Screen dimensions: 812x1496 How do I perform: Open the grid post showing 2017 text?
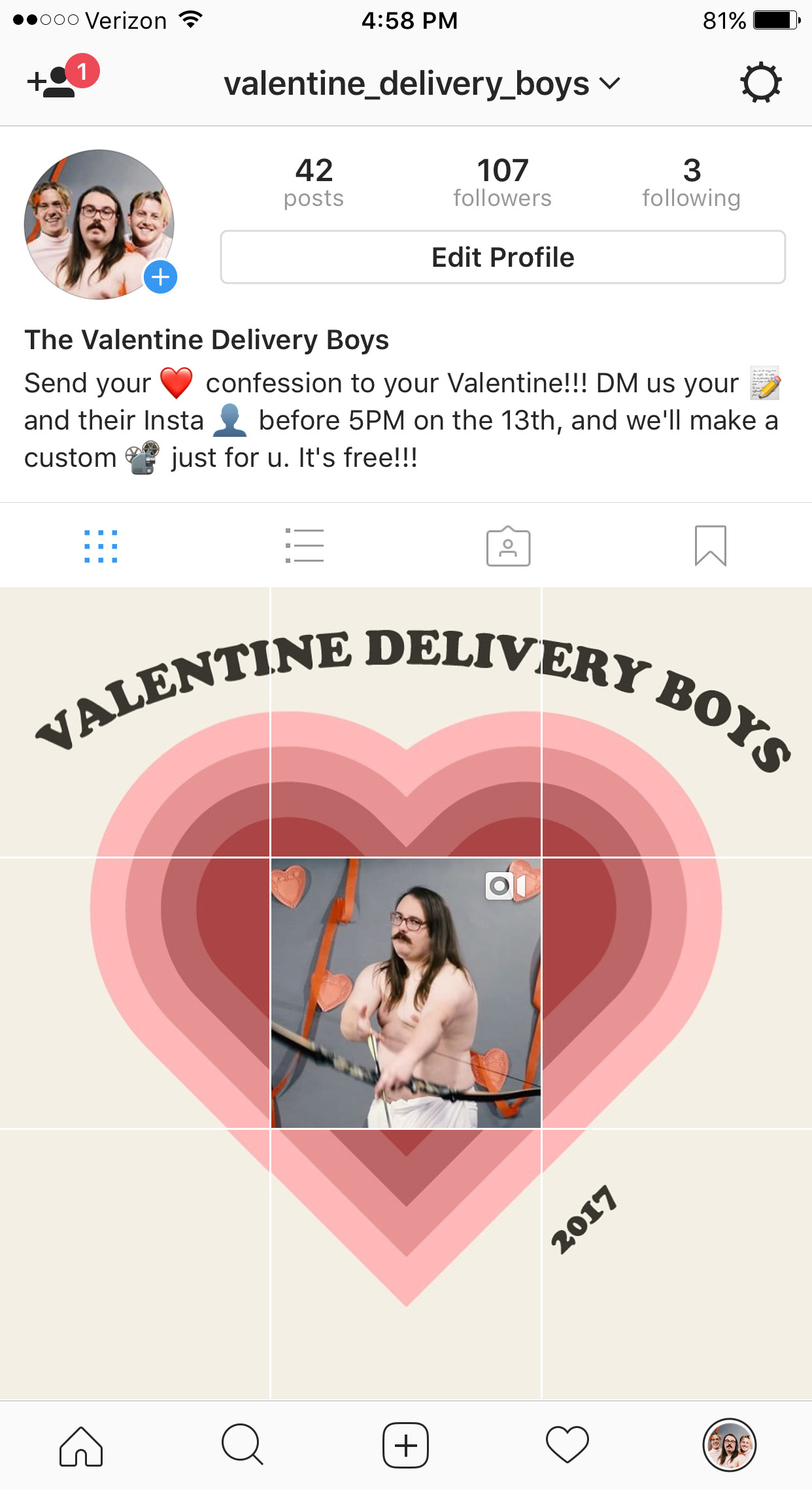coord(677,1265)
